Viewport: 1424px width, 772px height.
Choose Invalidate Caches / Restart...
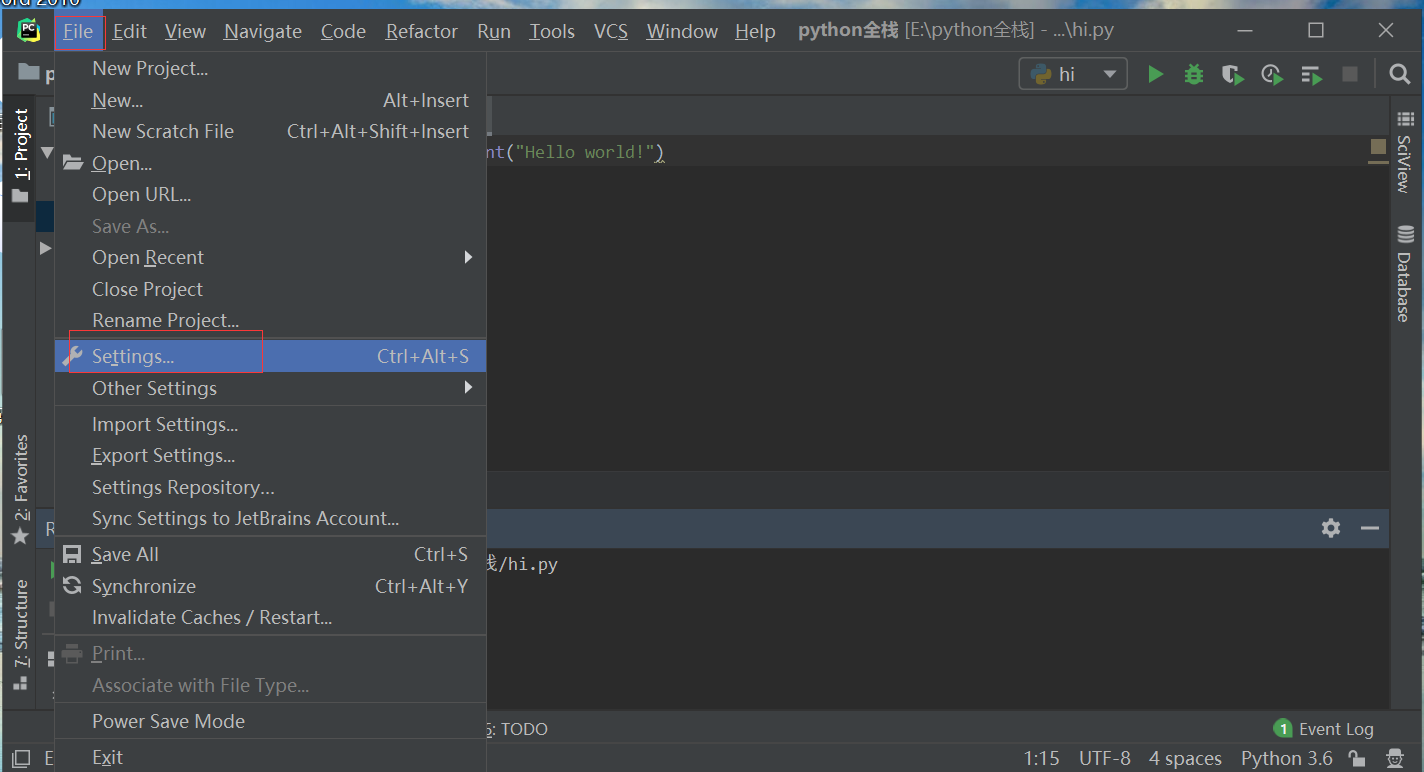click(270, 617)
